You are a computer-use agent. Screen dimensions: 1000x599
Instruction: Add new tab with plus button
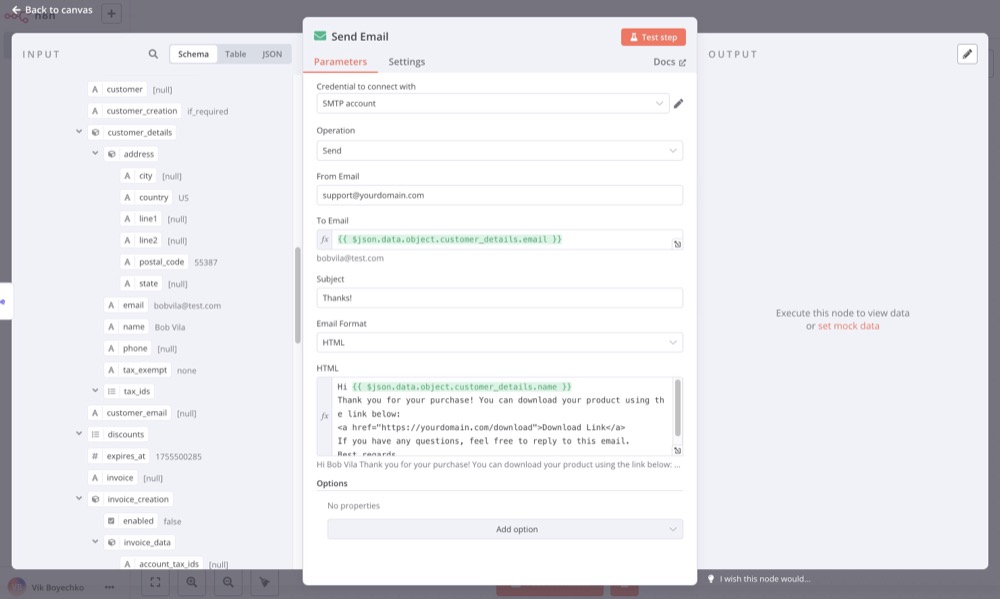tap(111, 13)
